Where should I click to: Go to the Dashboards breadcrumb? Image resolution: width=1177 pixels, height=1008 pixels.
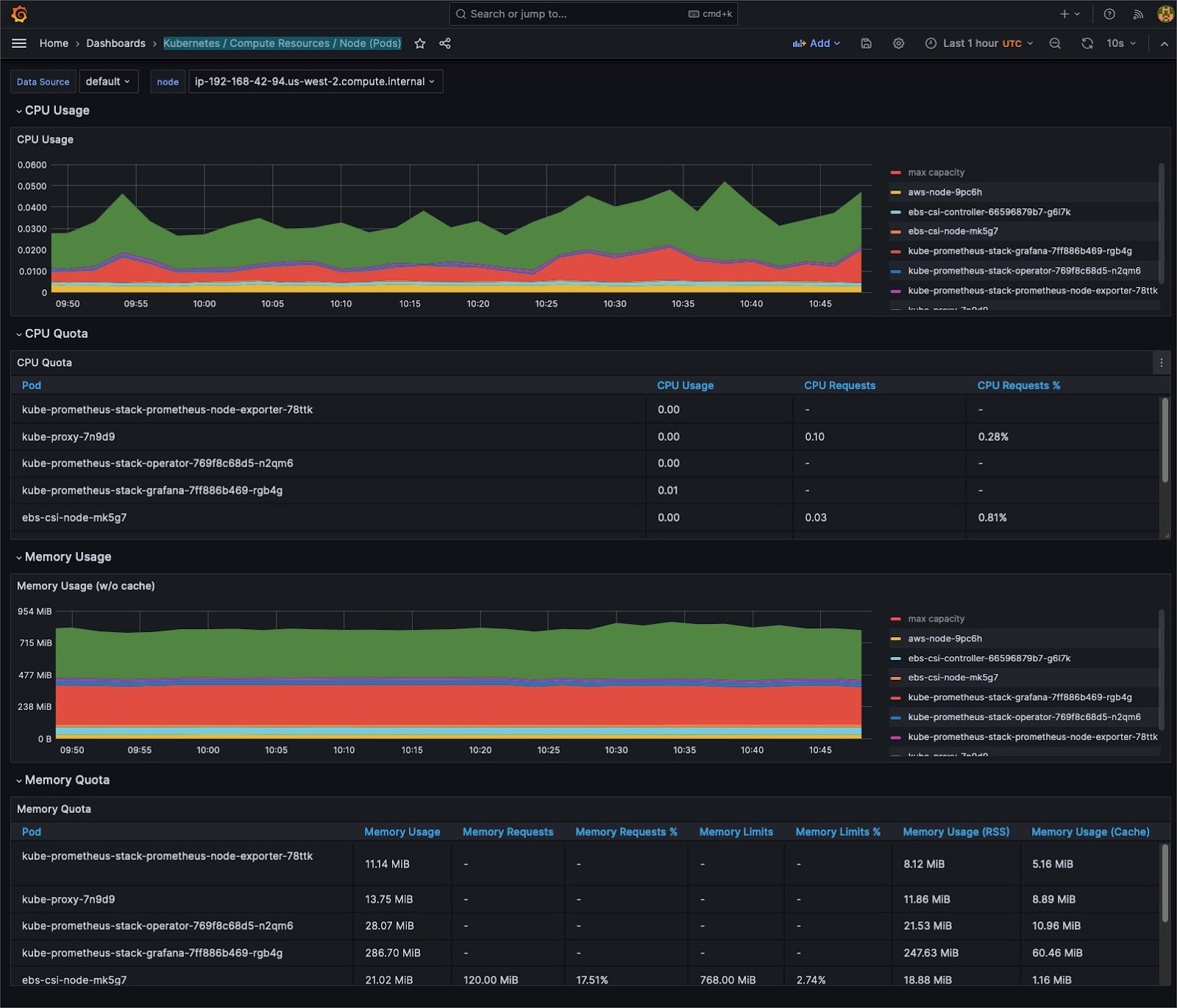115,43
